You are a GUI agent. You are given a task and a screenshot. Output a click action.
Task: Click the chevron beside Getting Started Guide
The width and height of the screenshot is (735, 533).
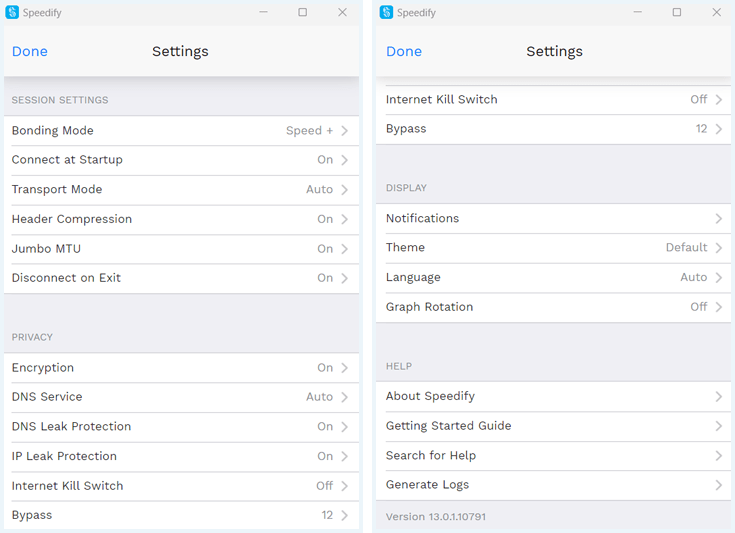tap(719, 426)
